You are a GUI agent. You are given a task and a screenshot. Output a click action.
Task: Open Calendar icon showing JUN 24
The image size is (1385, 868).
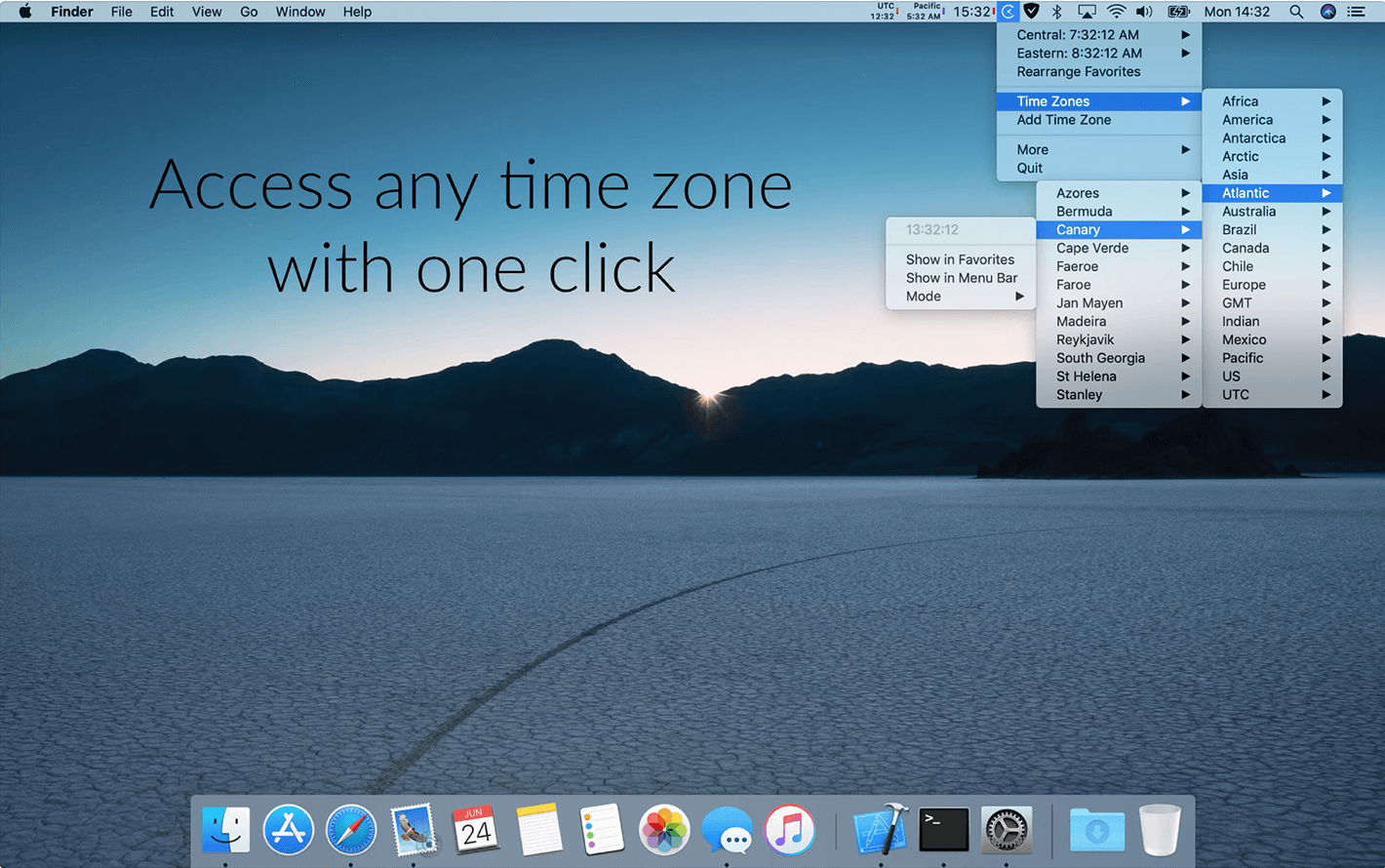[x=476, y=830]
